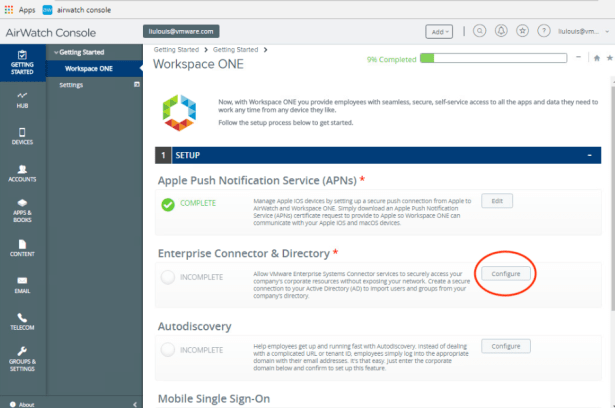The image size is (615, 408).
Task: Open the help question mark icon
Action: tap(541, 31)
